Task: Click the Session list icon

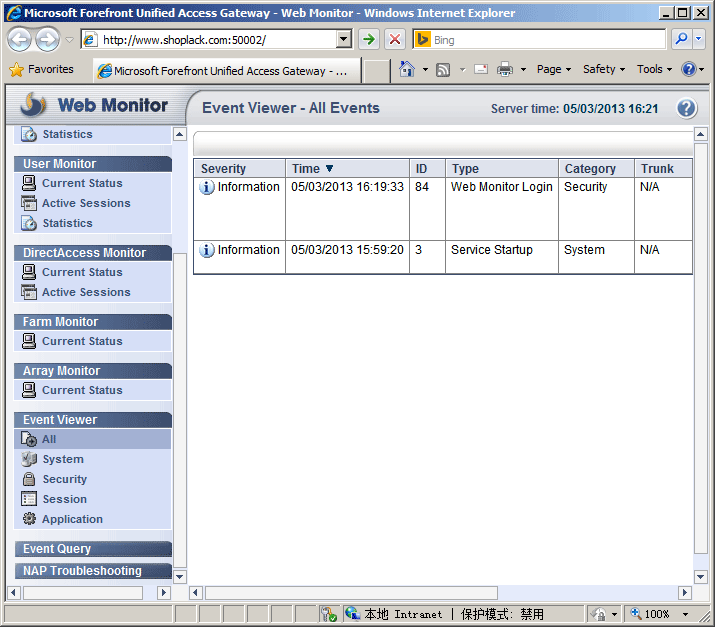Action: point(29,499)
